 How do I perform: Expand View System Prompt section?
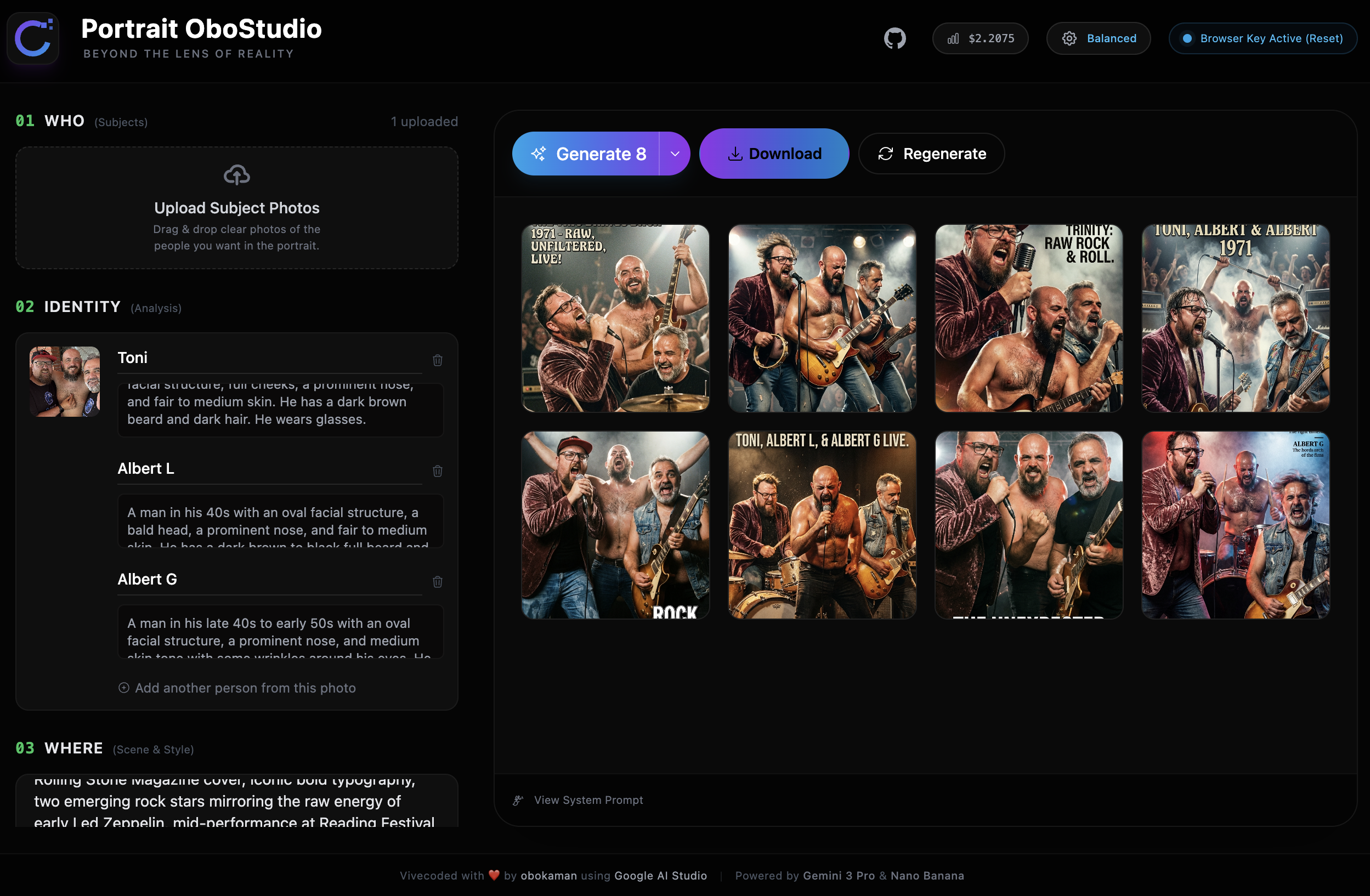coord(588,800)
